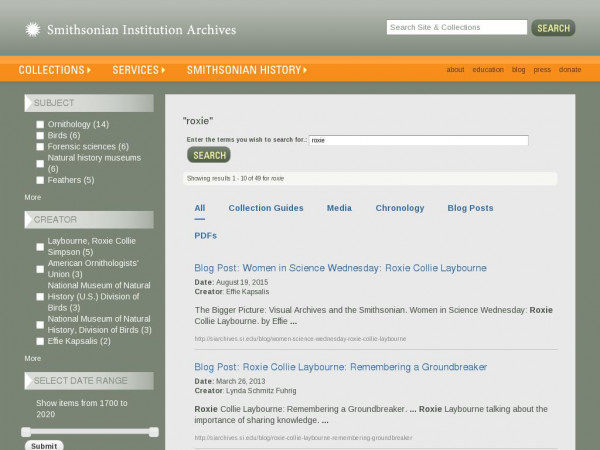Check Laybourne, Roxie Collie Simpson (5) creator
Viewport: 600px width, 450px height.
pyautogui.click(x=40, y=247)
